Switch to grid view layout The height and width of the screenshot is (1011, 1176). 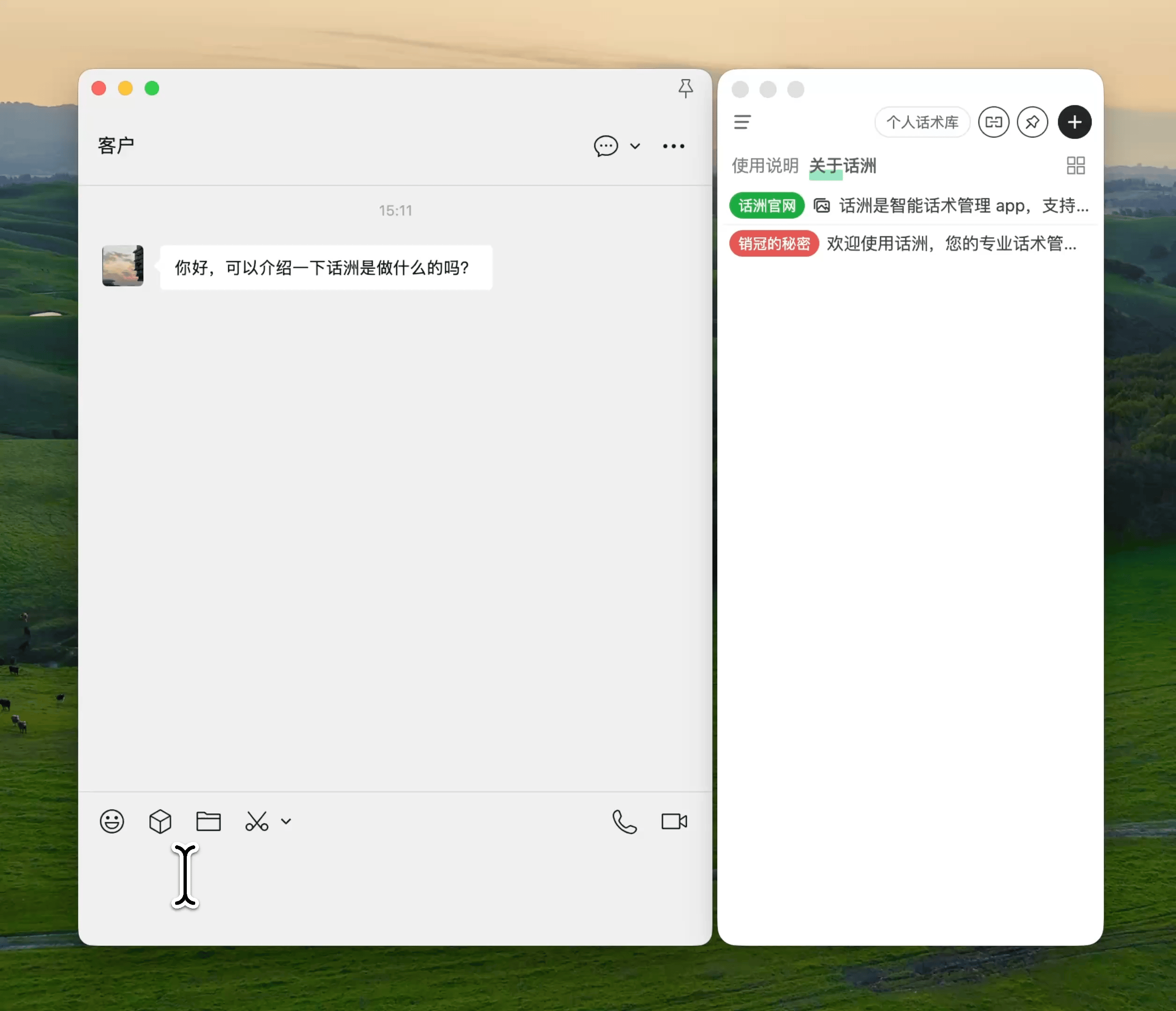click(x=1075, y=166)
